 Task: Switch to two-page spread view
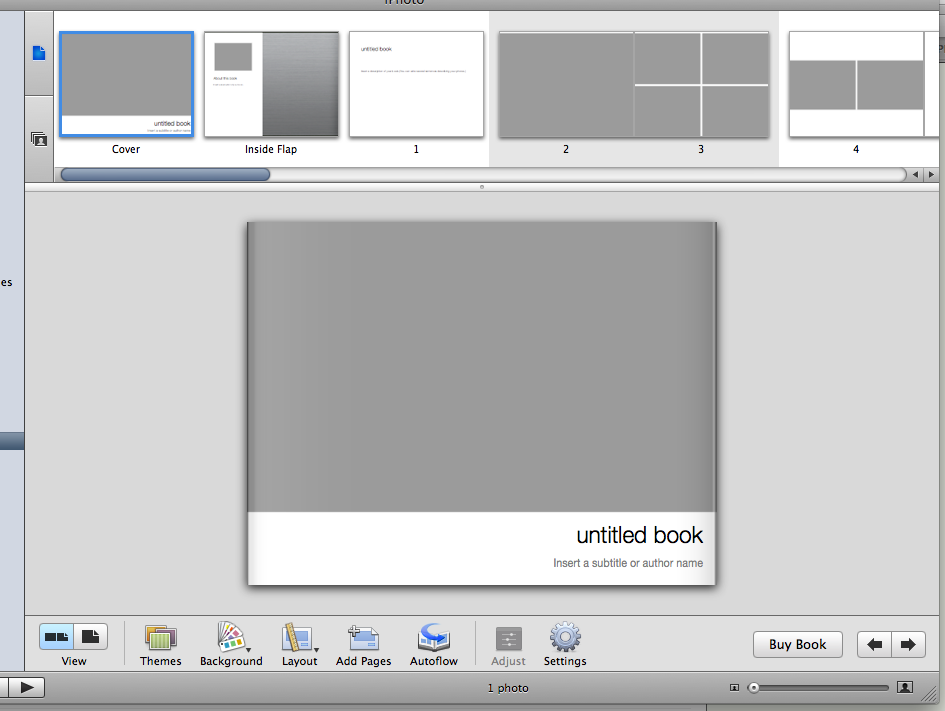(57, 637)
